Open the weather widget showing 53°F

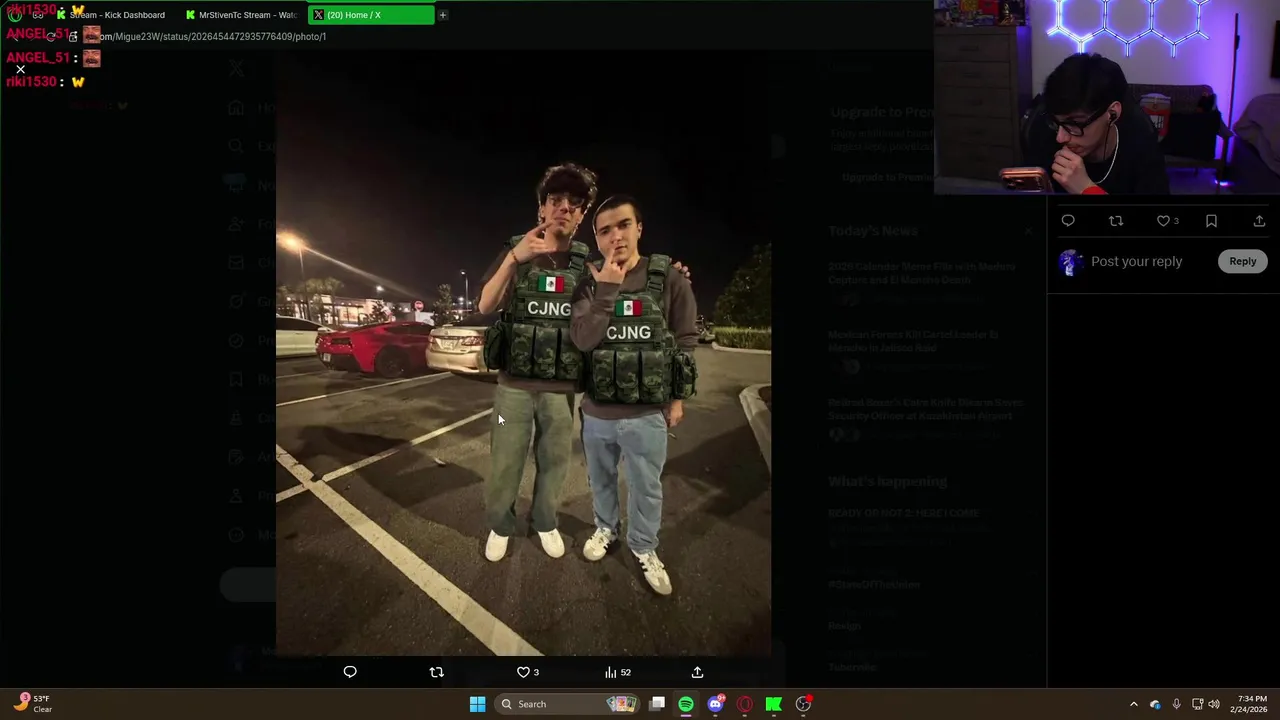tap(33, 704)
